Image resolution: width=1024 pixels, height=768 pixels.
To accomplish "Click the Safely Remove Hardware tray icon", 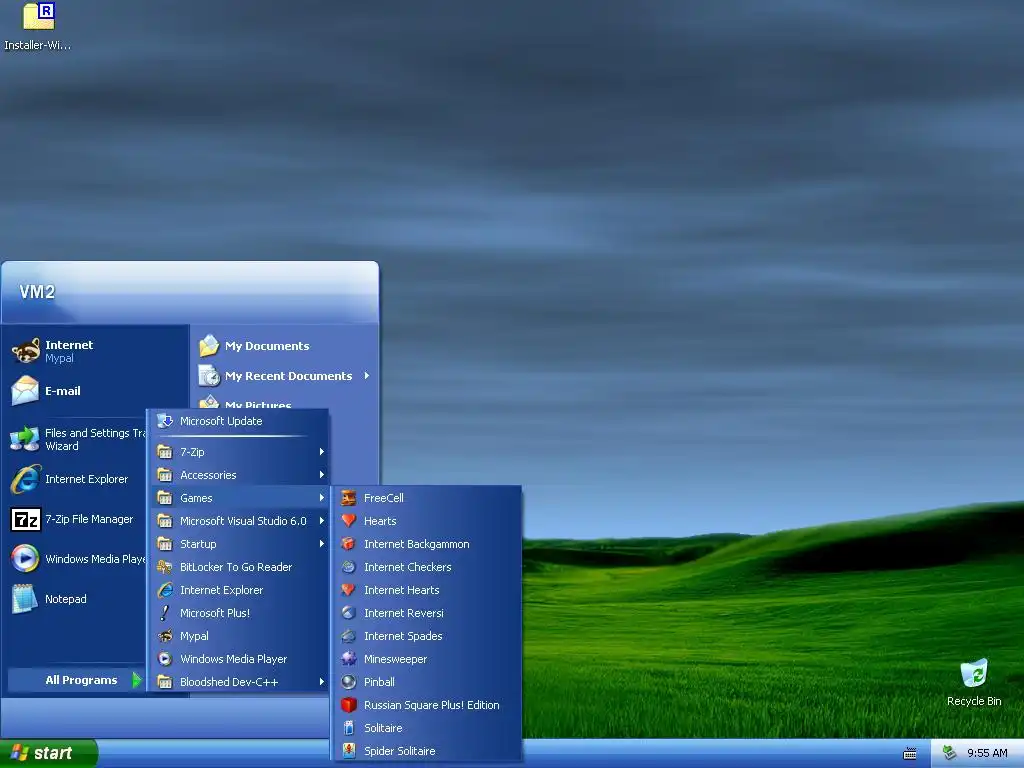I will [x=950, y=753].
